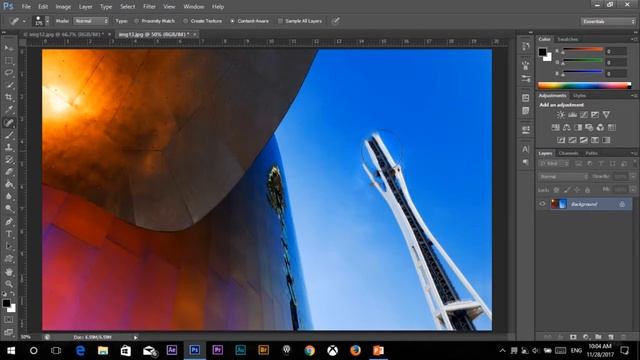
Task: Select the Blur tool
Action: (x=9, y=197)
